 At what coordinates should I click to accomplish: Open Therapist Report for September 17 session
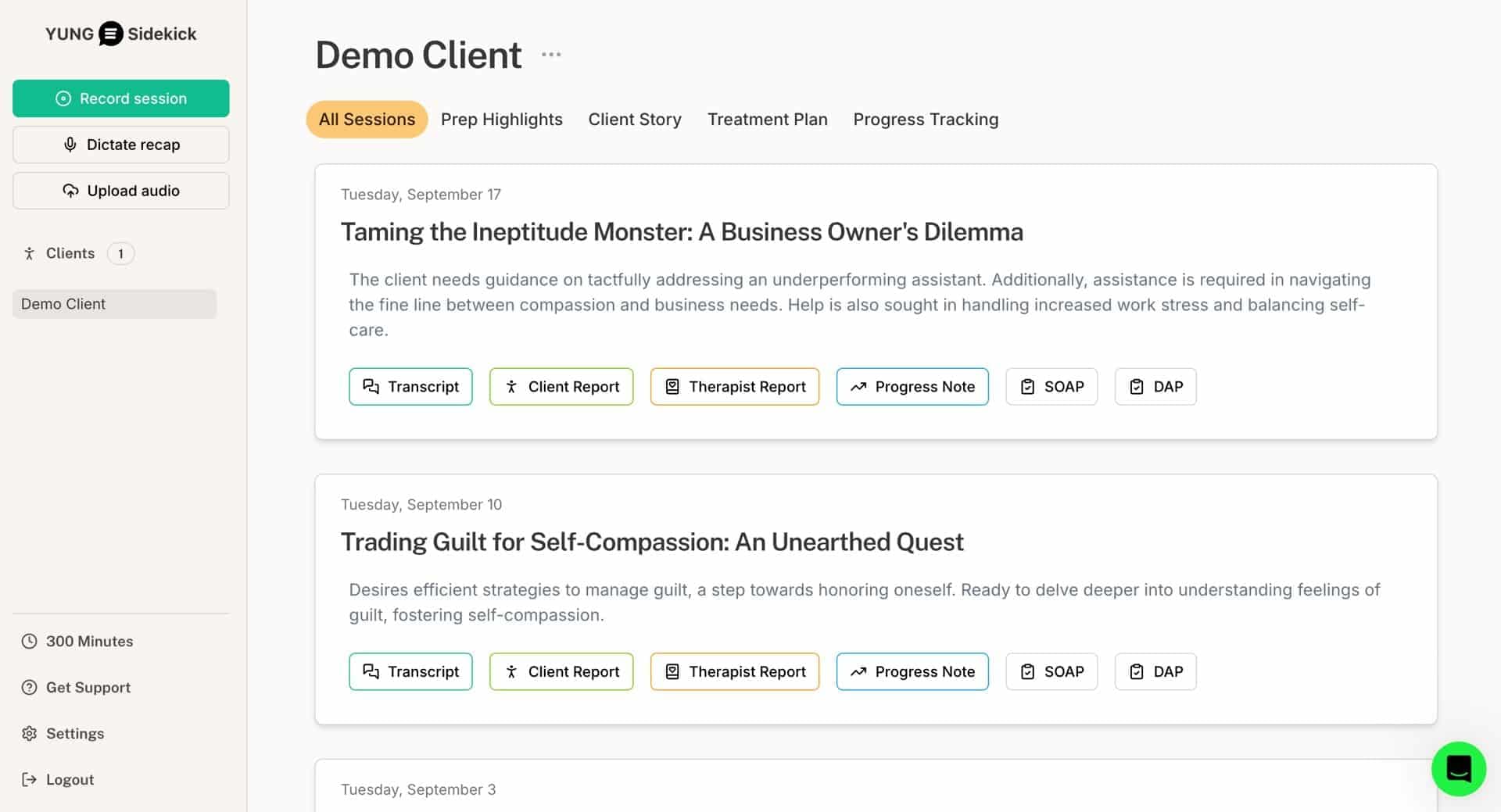(x=734, y=387)
